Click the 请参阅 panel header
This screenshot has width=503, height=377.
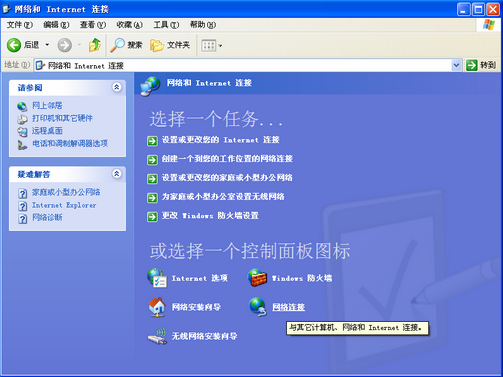click(x=67, y=88)
